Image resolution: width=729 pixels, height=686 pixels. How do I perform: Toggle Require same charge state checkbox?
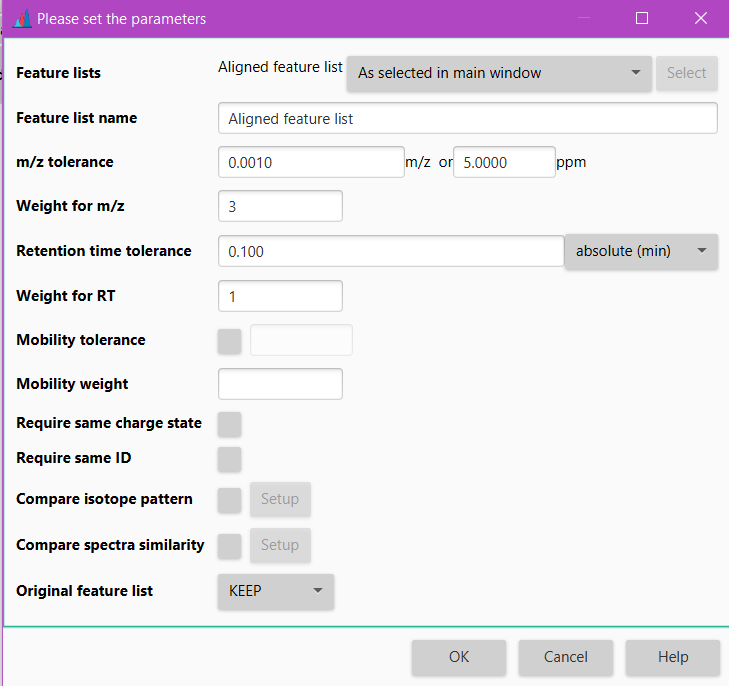[x=230, y=424]
